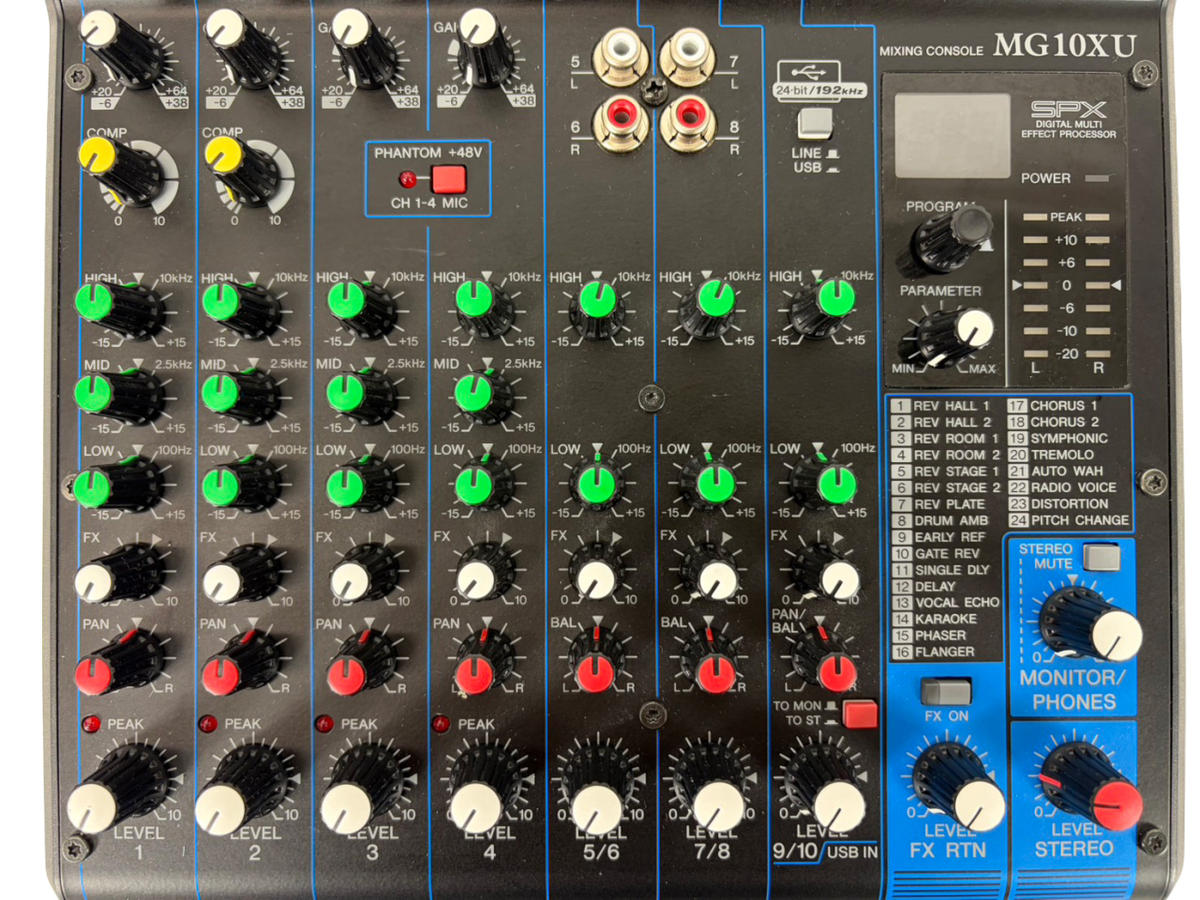This screenshot has width=1200, height=900.
Task: Select channel 2 green MID EQ knob
Action: pos(240,397)
